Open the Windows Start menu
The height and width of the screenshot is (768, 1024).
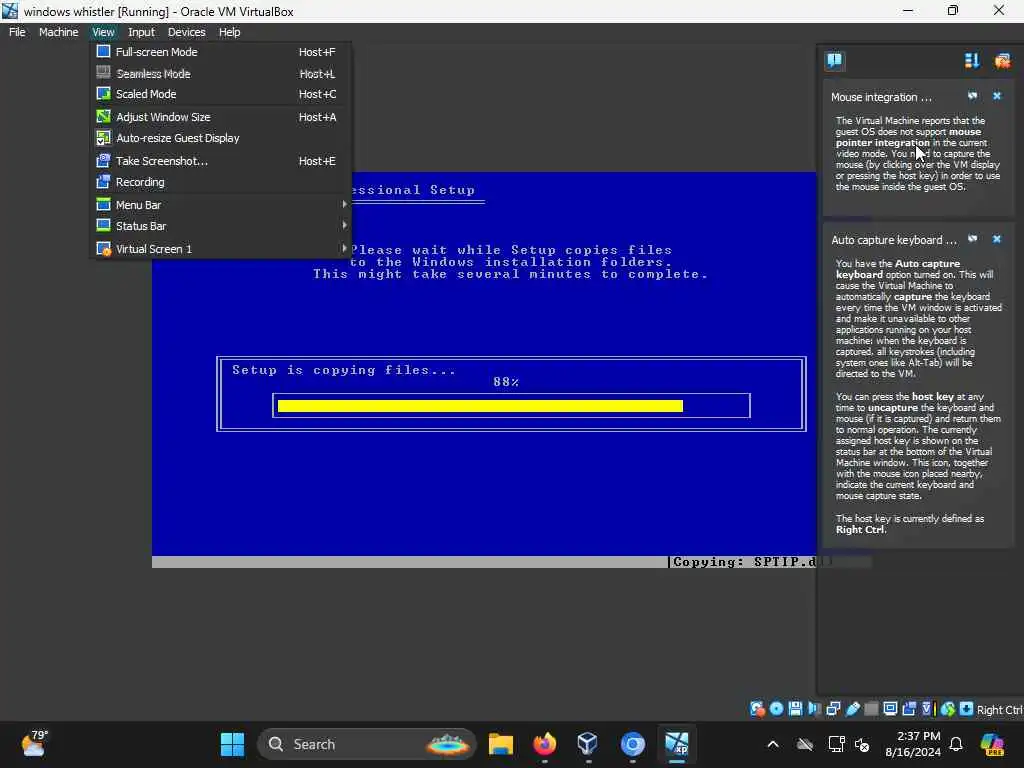coord(232,744)
